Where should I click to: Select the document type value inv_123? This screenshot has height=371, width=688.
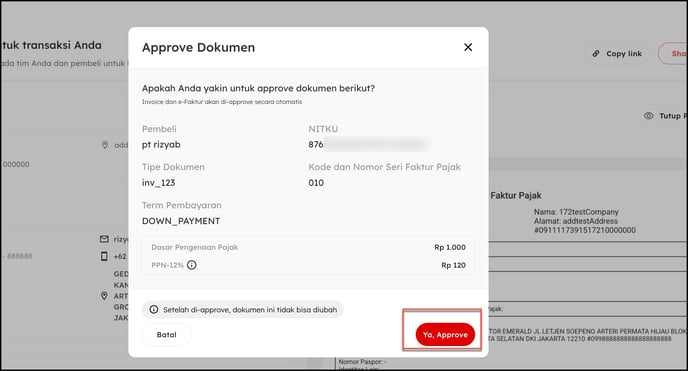pyautogui.click(x=158, y=183)
